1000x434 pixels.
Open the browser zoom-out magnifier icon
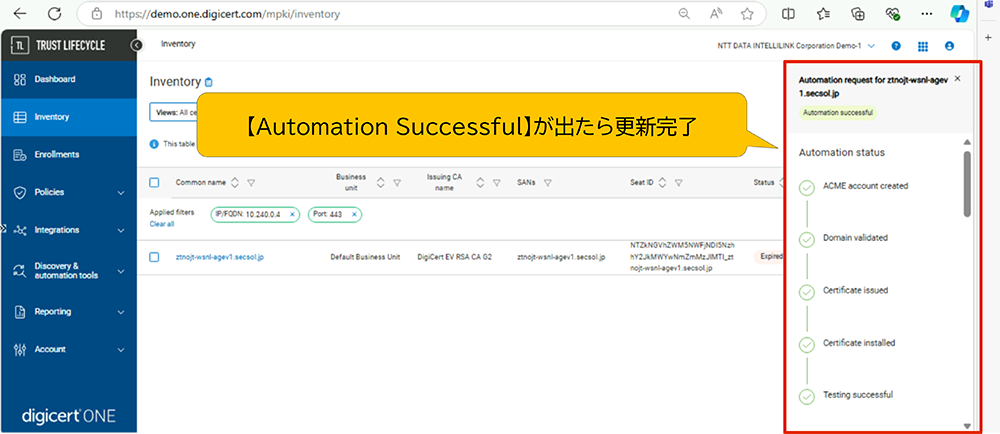(x=684, y=13)
